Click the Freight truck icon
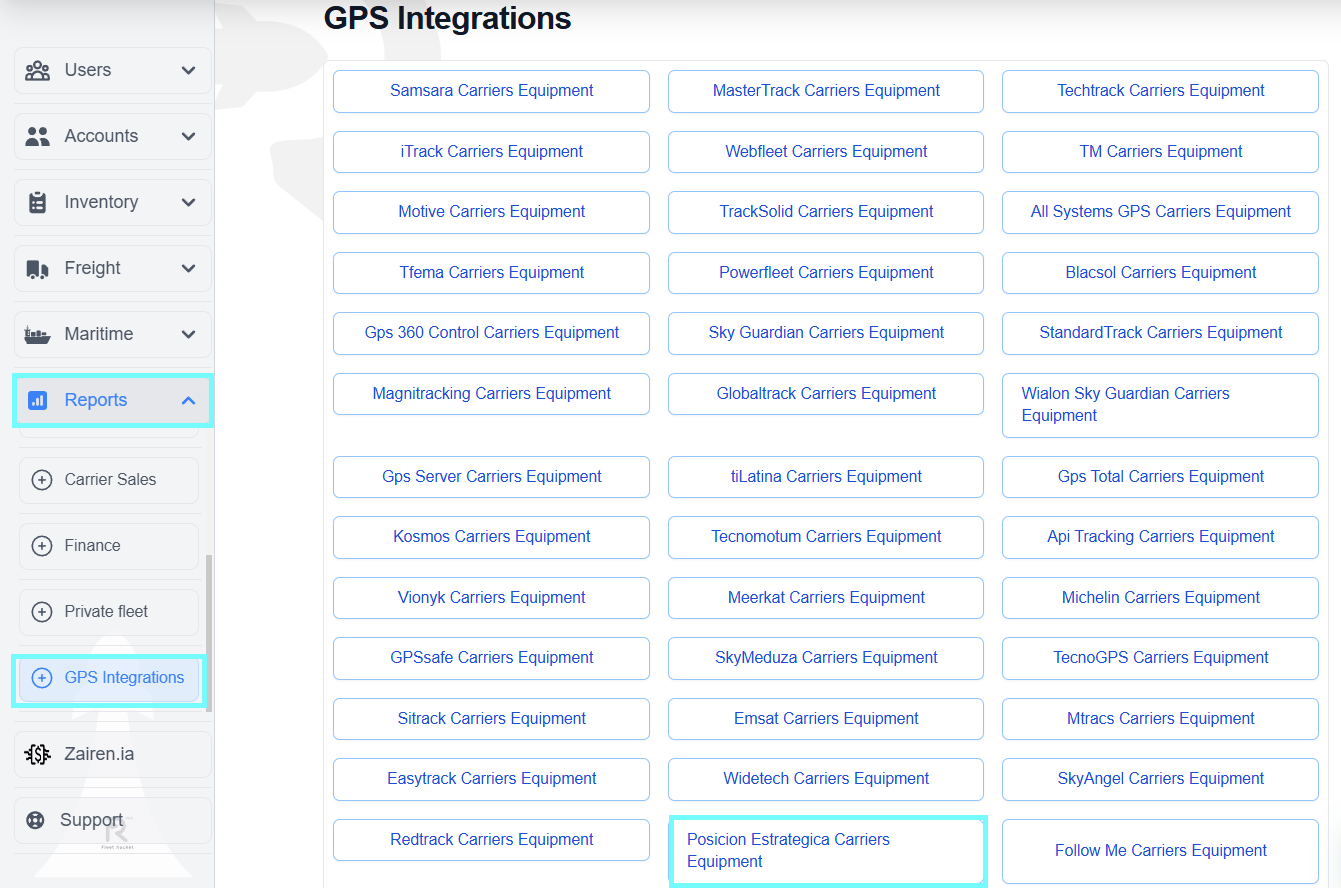Viewport: 1341px width, 888px height. 38,268
